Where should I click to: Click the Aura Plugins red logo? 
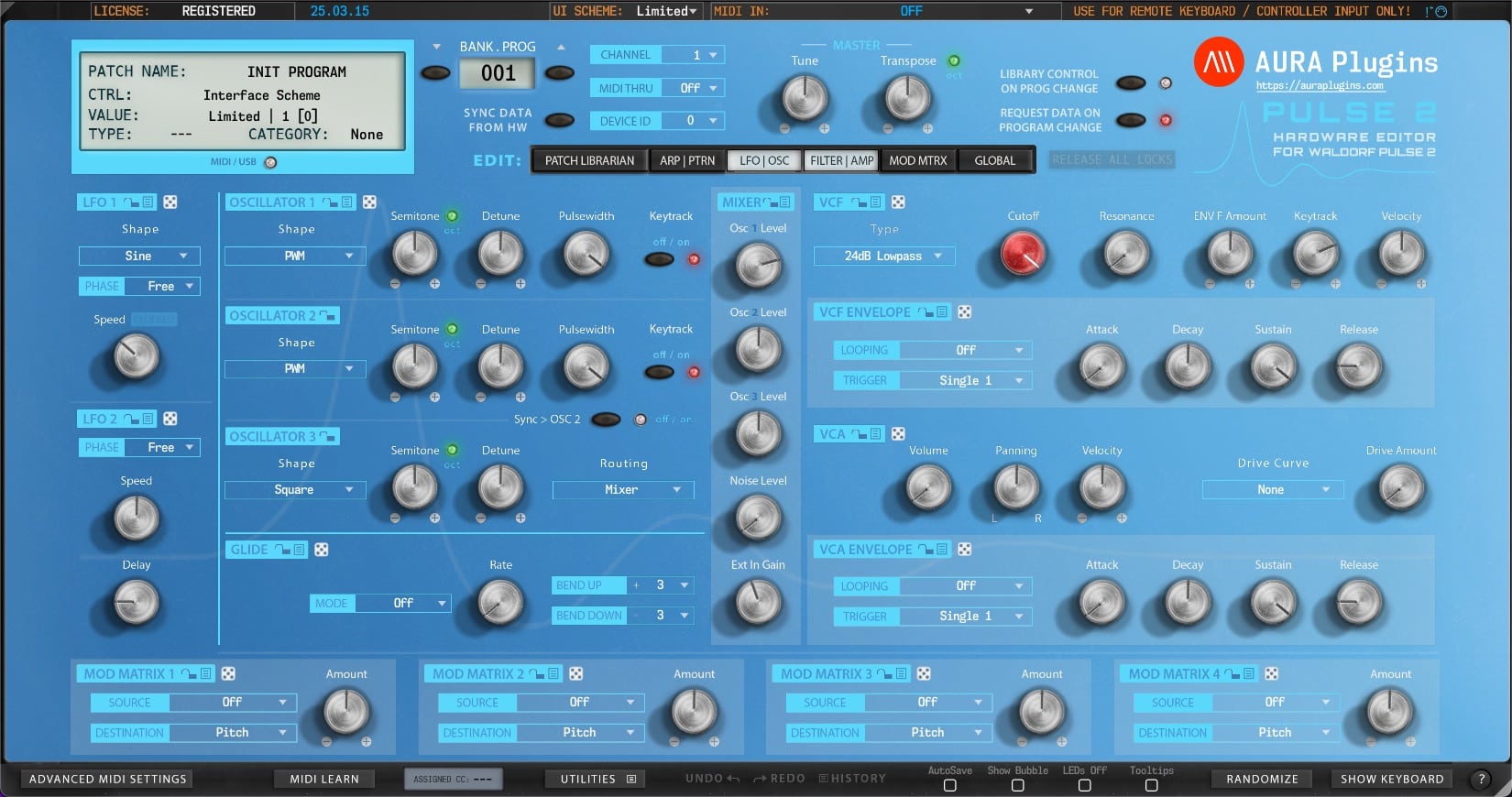(1219, 62)
